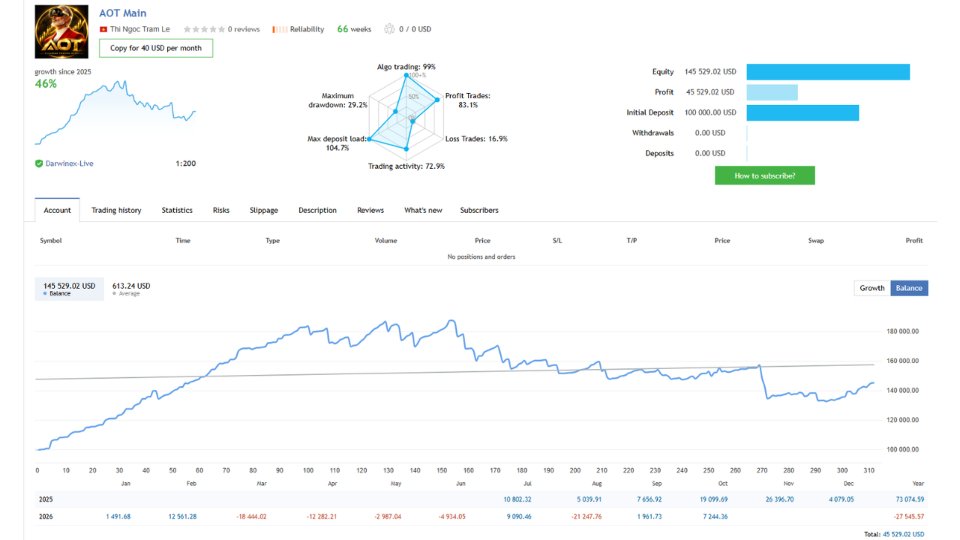The width and height of the screenshot is (960, 540).
Task: Switch to the Subscribers tab
Action: tap(479, 210)
